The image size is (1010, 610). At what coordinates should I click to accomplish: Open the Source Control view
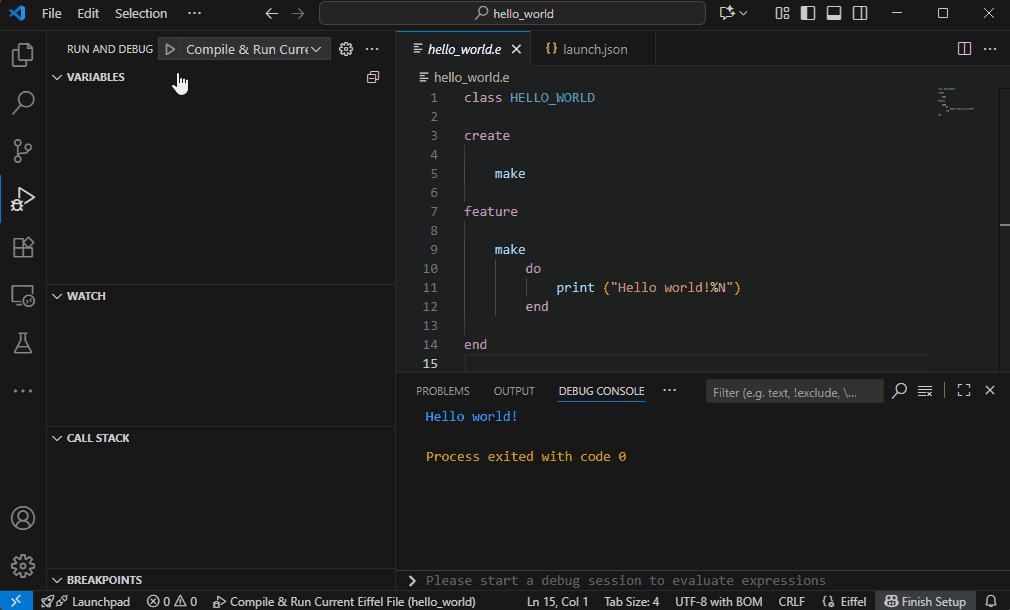pos(22,151)
